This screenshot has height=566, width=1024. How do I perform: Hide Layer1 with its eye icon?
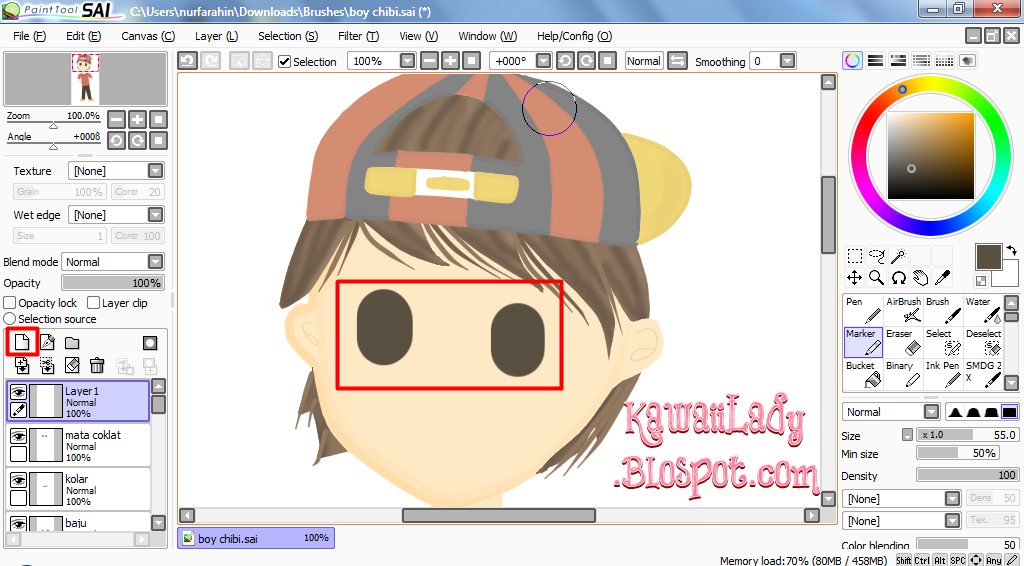(18, 392)
